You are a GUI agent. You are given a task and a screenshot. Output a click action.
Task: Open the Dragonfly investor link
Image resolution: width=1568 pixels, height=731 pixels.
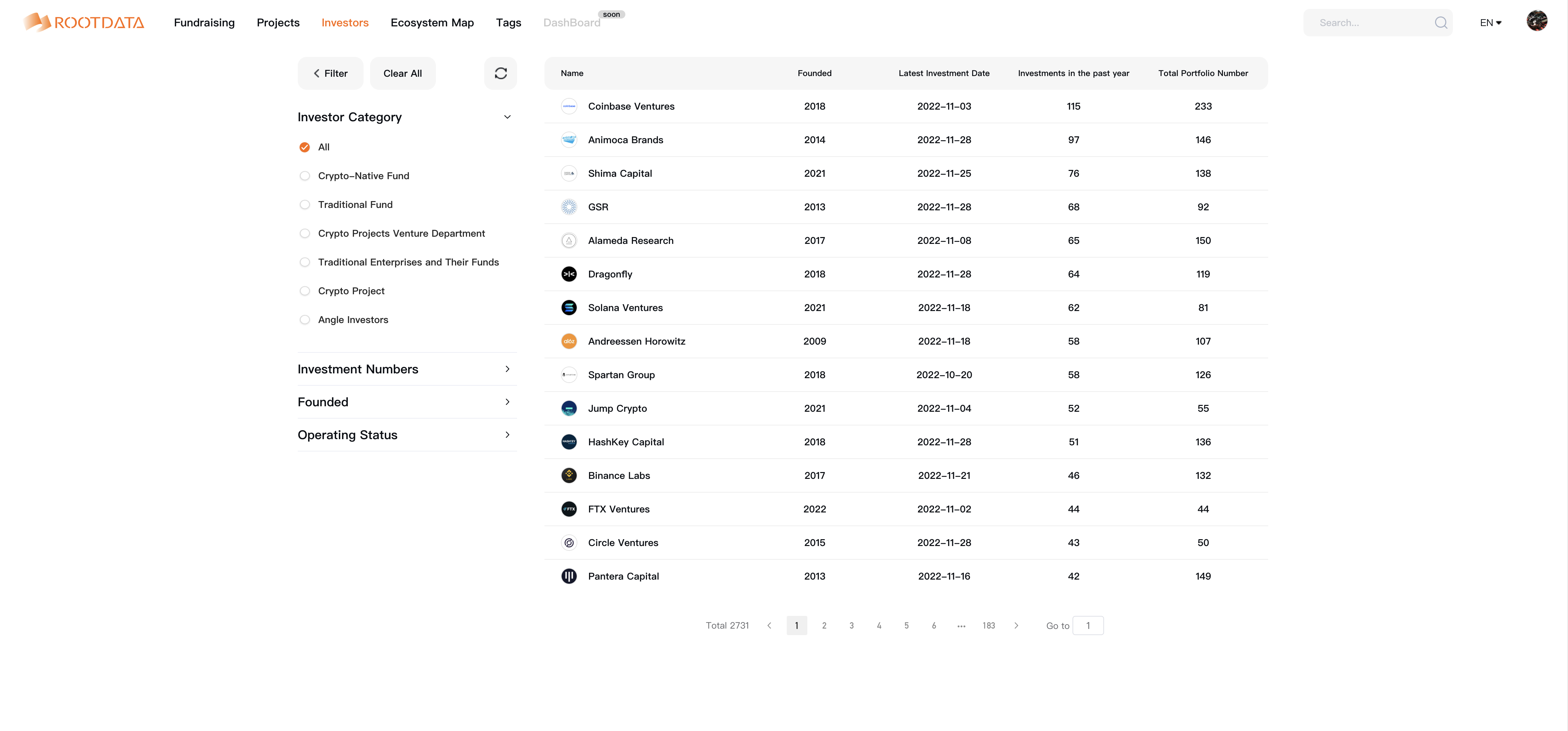(x=610, y=274)
